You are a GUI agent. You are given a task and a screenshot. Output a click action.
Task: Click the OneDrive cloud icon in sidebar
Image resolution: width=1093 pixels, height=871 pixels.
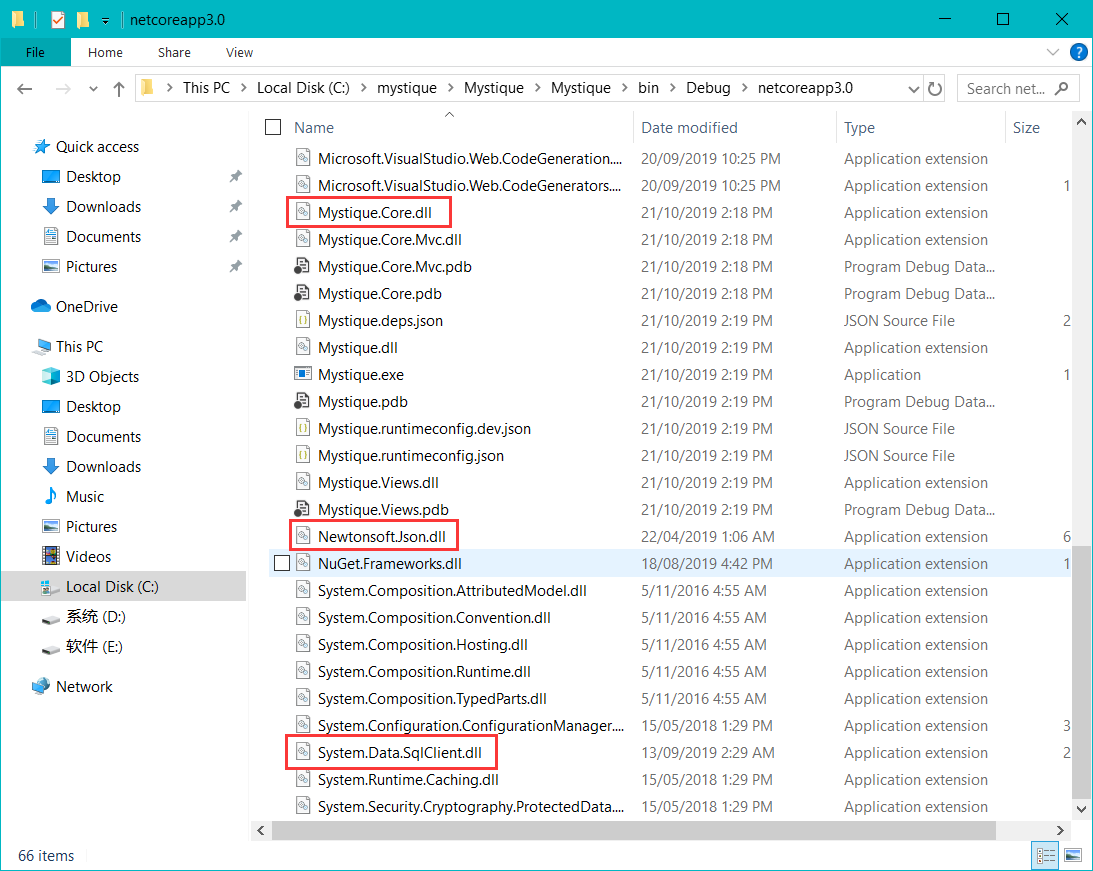pyautogui.click(x=41, y=307)
